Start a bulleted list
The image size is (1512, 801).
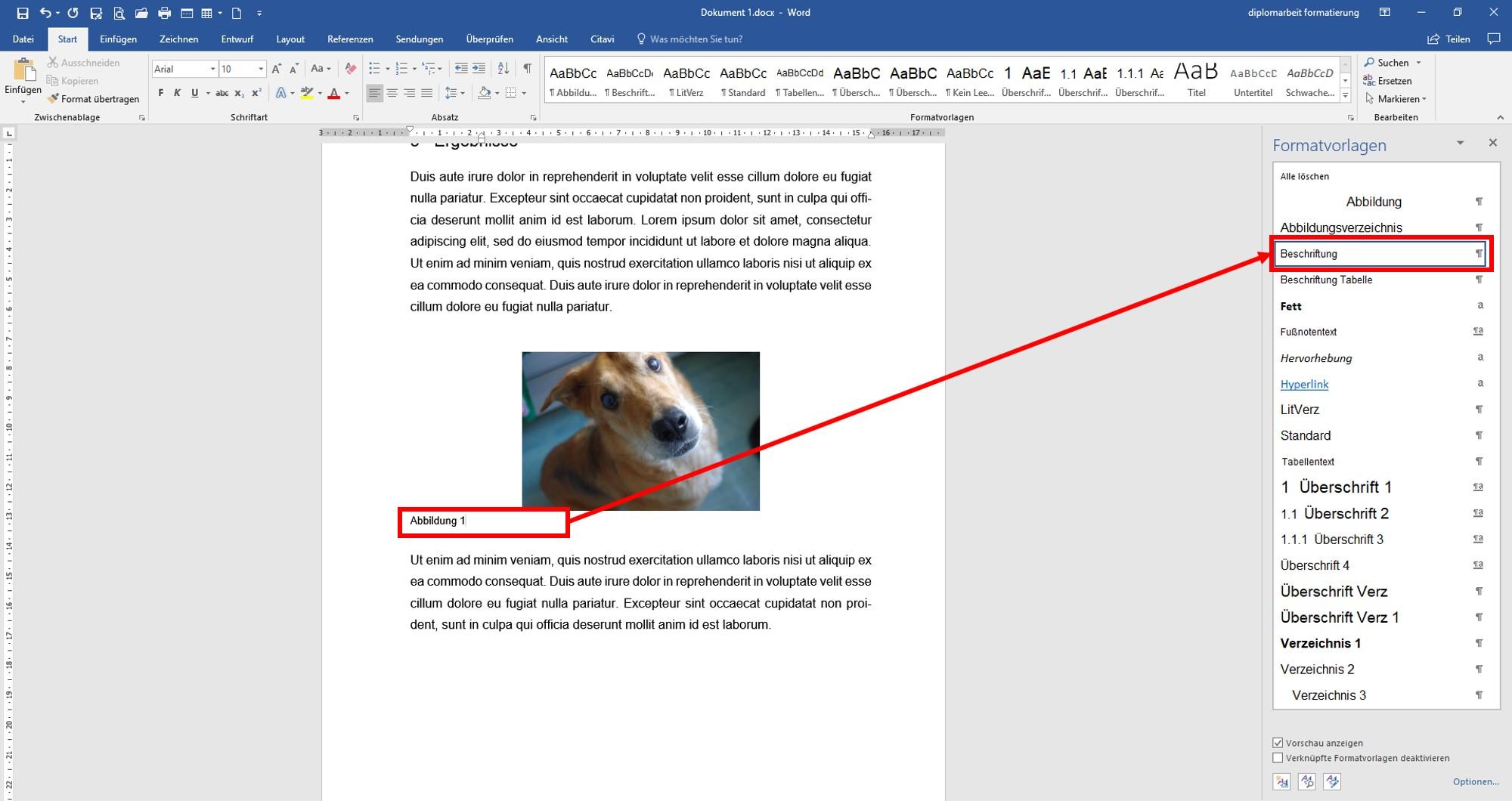(374, 69)
